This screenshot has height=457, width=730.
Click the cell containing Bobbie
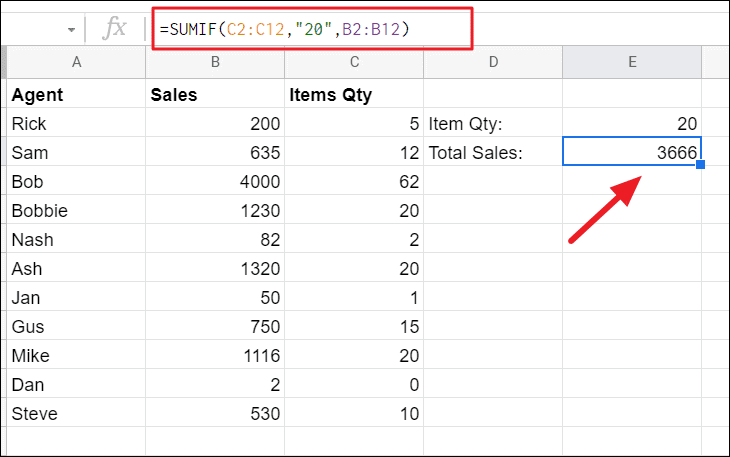(76, 211)
